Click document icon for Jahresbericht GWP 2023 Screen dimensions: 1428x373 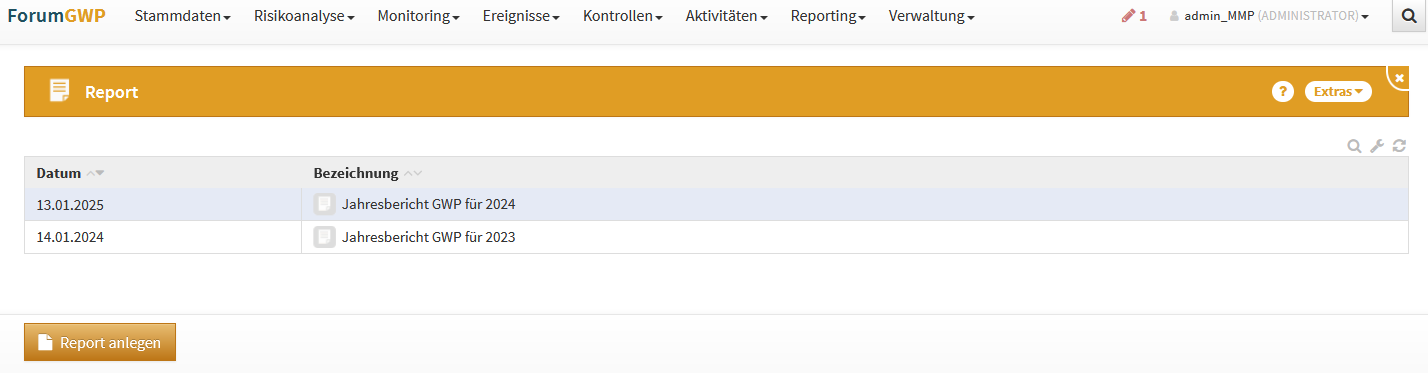tap(324, 237)
